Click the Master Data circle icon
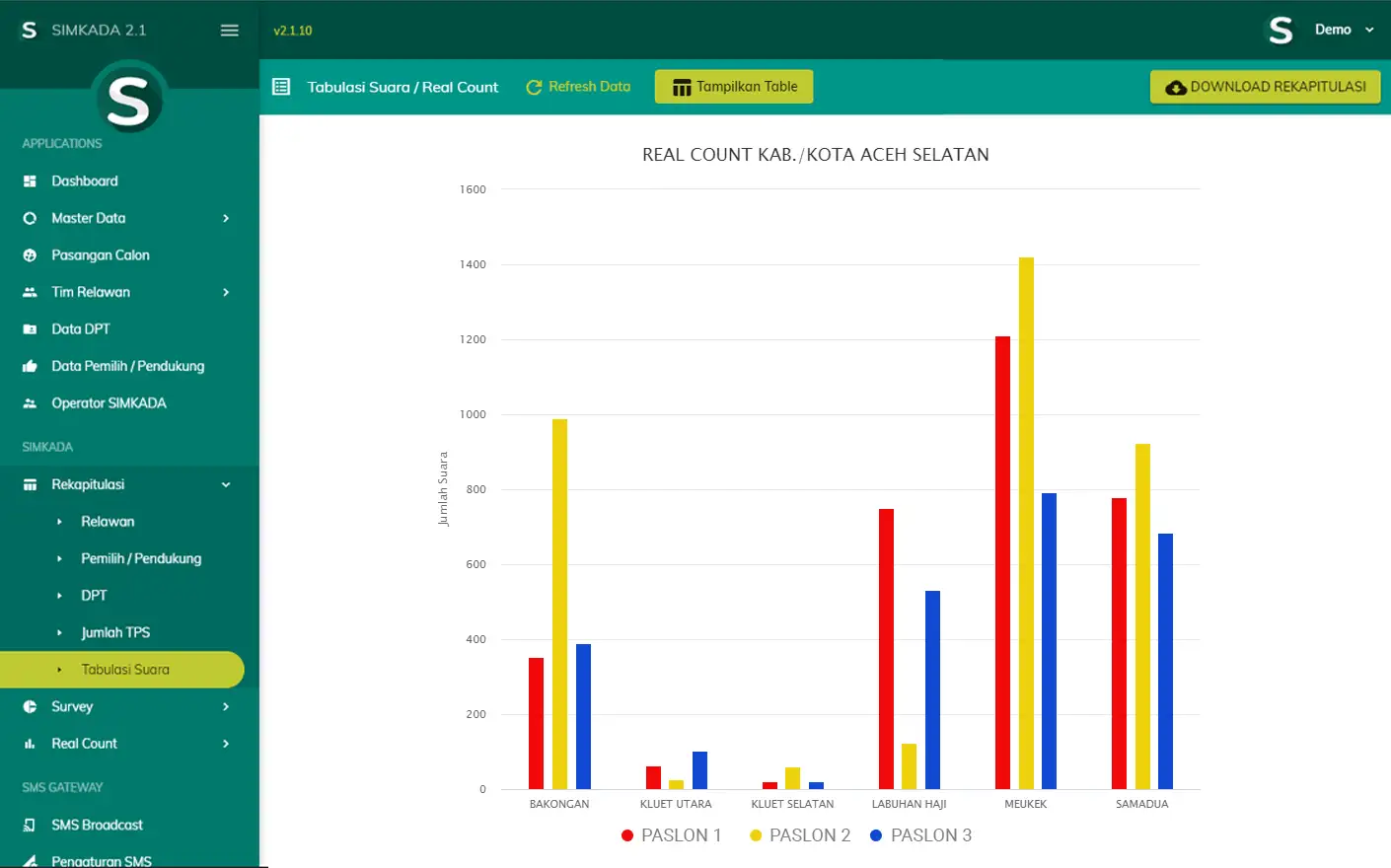 (x=30, y=218)
